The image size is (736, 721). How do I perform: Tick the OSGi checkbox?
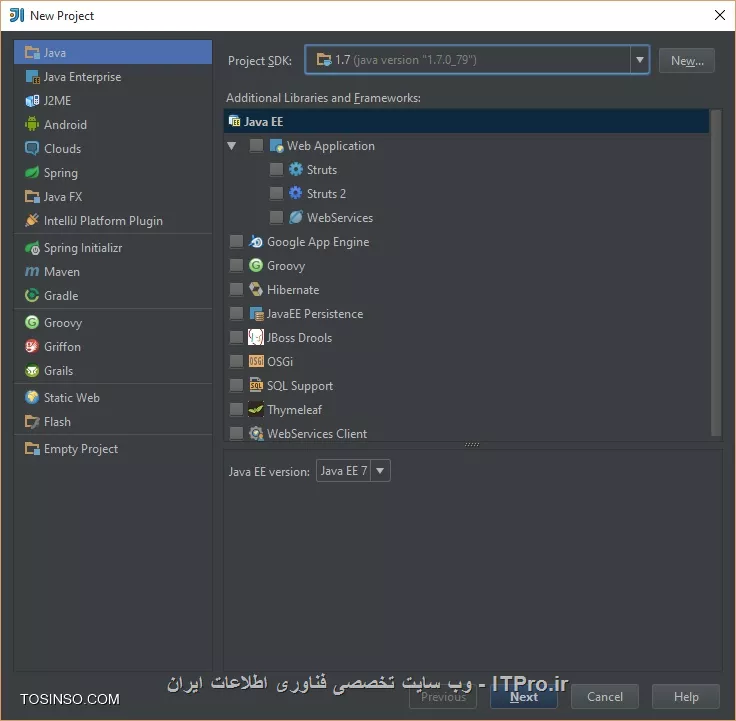236,361
